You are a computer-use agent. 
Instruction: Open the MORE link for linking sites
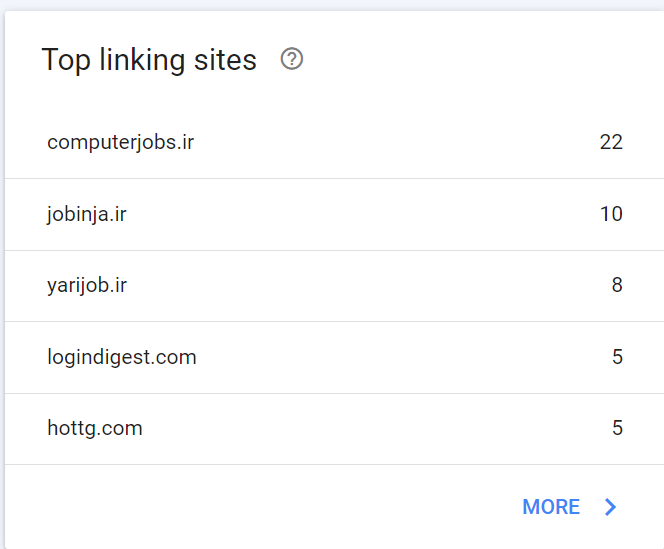point(551,507)
